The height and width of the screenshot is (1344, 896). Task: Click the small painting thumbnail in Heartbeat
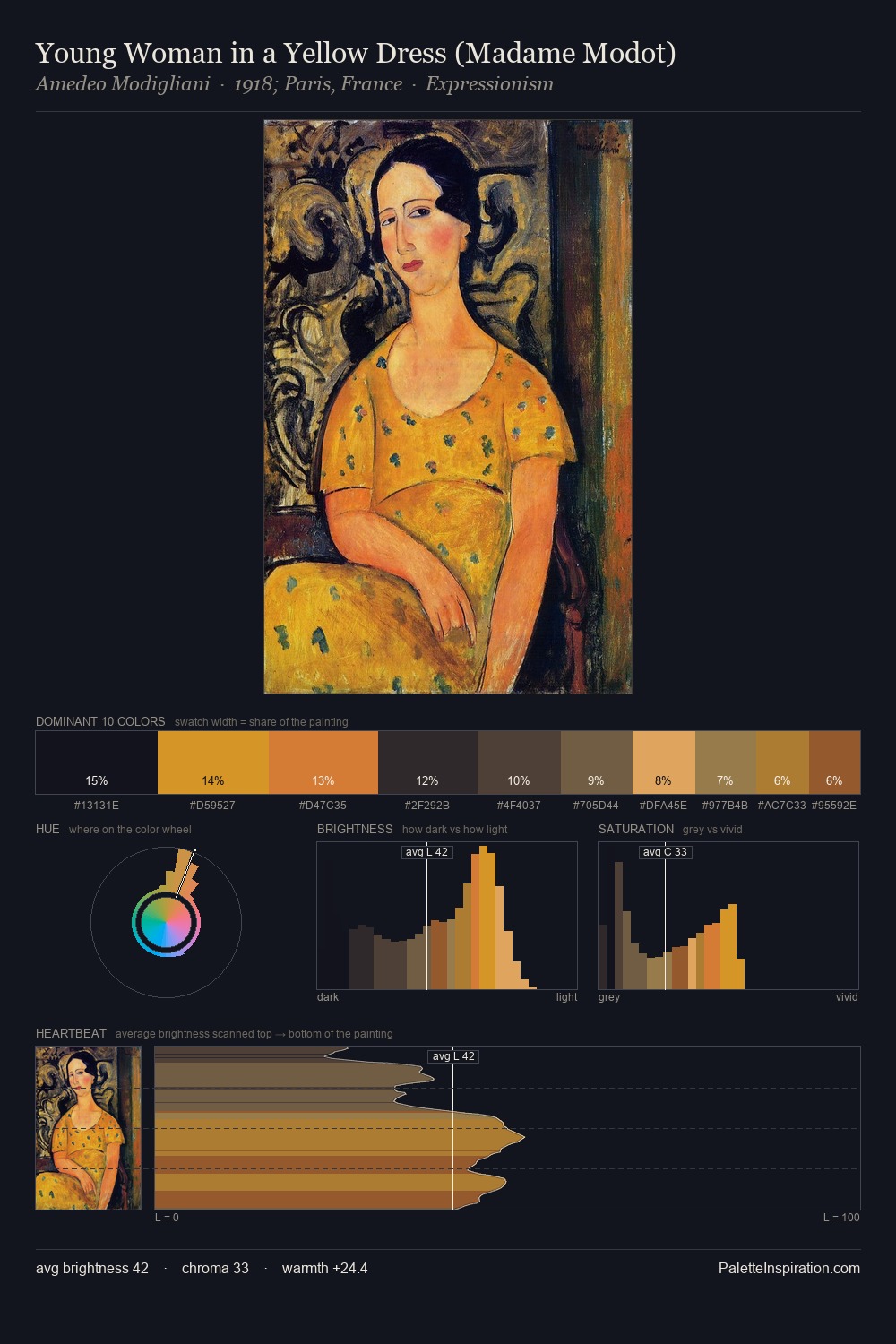(89, 1128)
